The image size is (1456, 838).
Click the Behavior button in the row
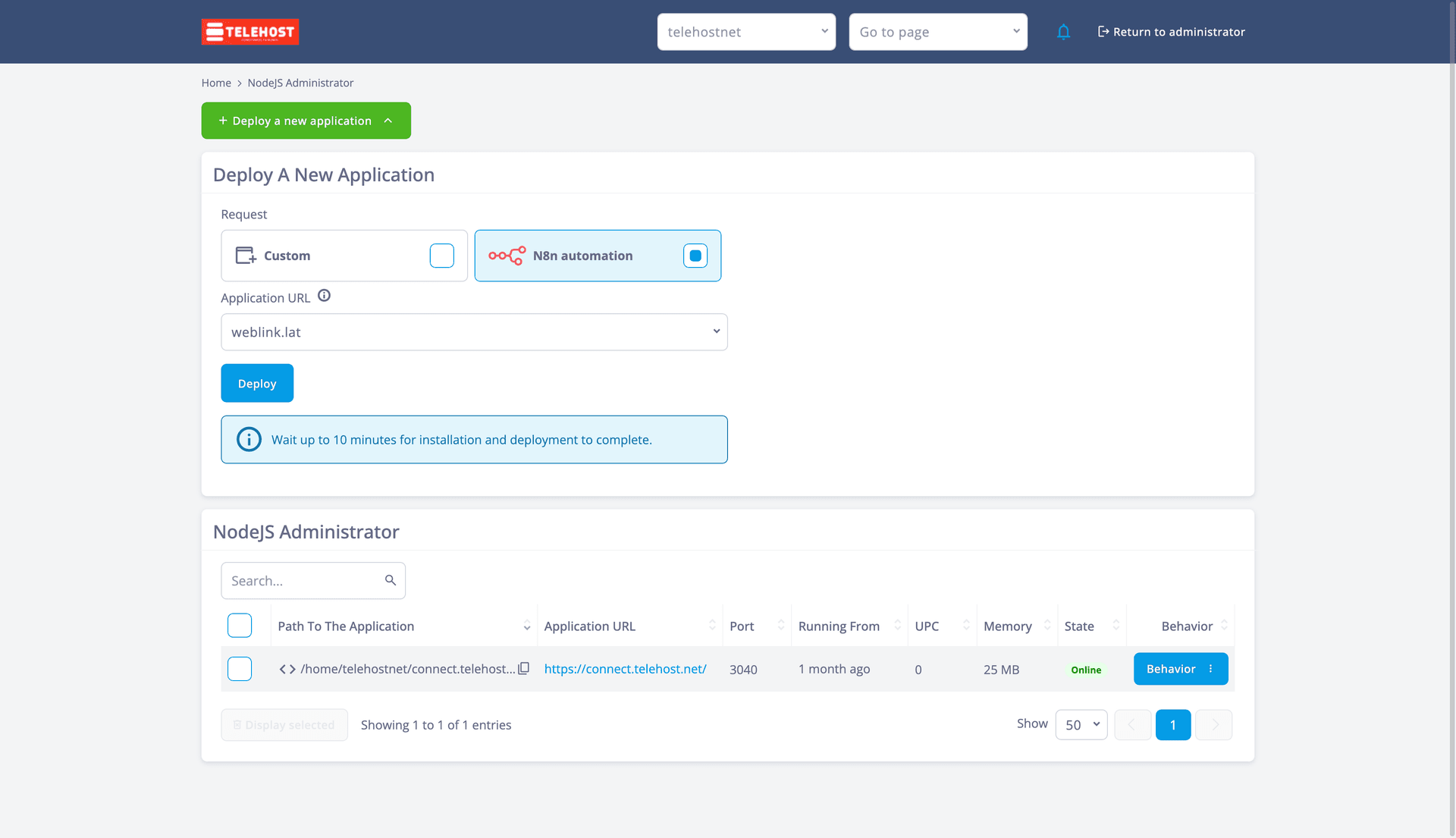[x=1181, y=669]
